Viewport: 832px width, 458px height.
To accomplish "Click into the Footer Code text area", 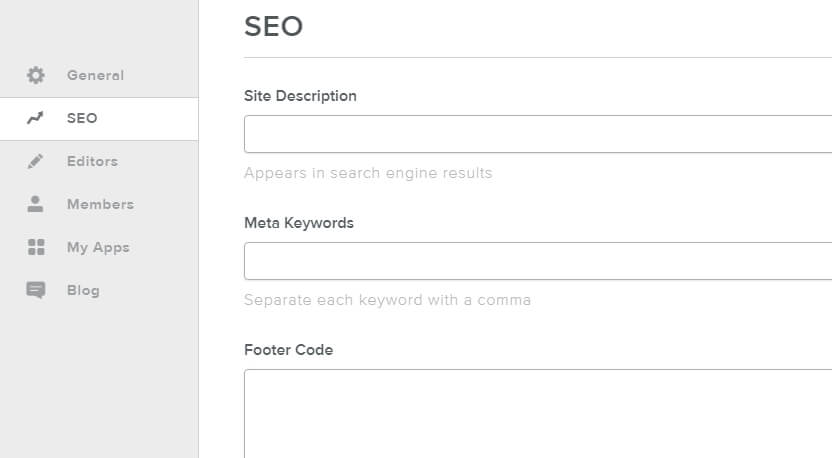I will tap(538, 412).
